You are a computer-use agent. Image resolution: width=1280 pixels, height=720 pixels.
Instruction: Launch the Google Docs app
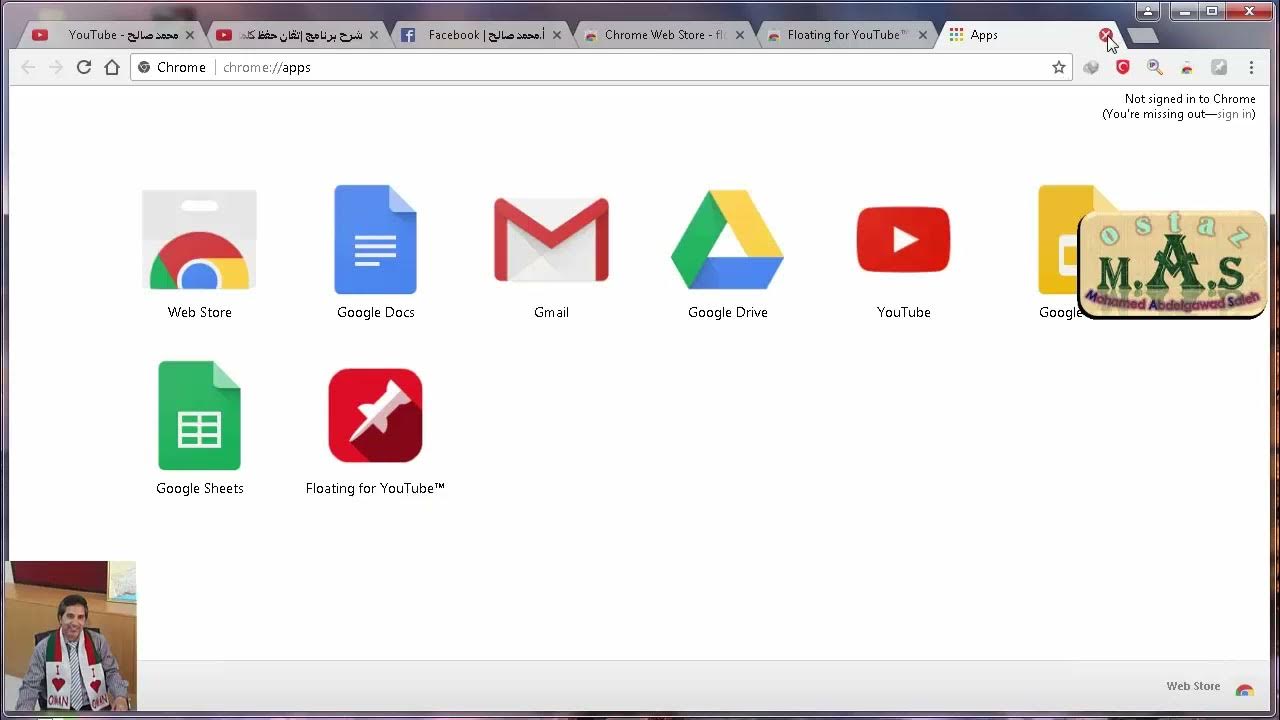click(x=375, y=240)
